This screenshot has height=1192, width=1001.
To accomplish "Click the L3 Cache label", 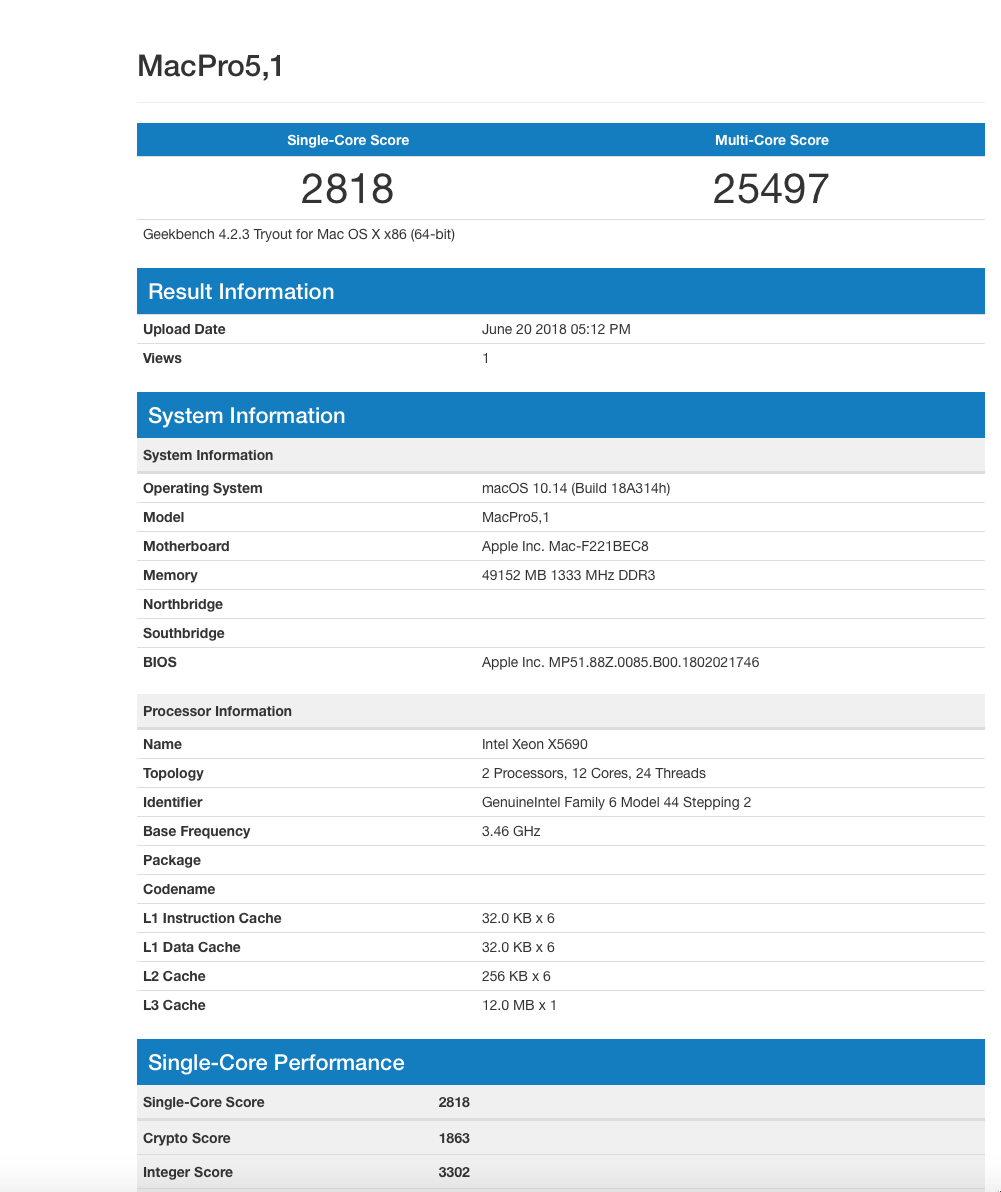I will point(174,1005).
